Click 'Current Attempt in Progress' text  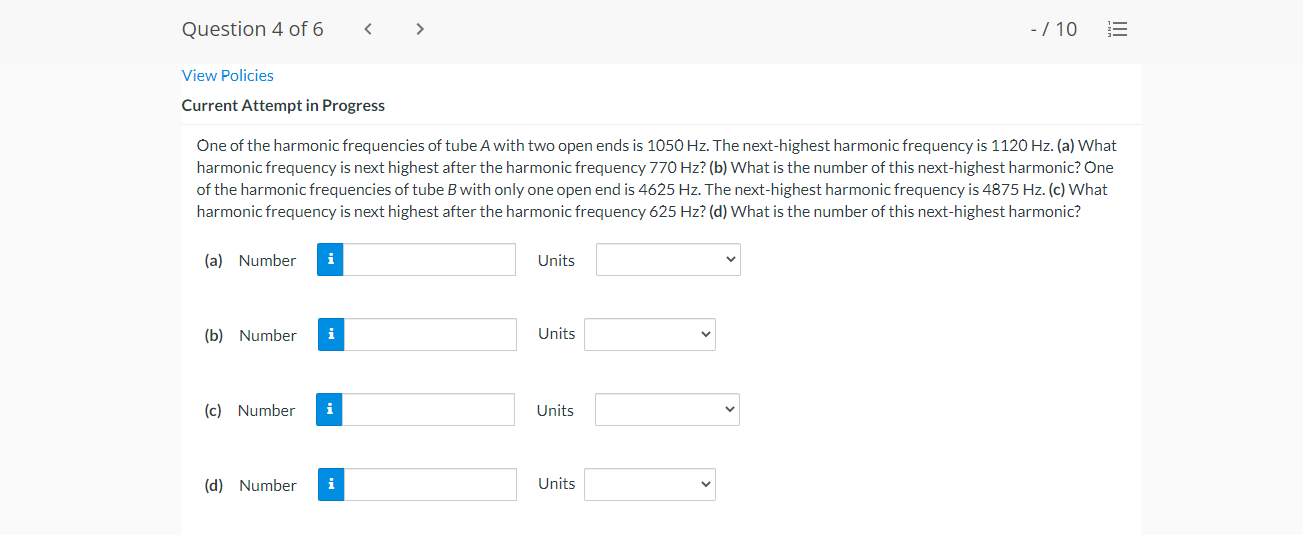(x=283, y=105)
